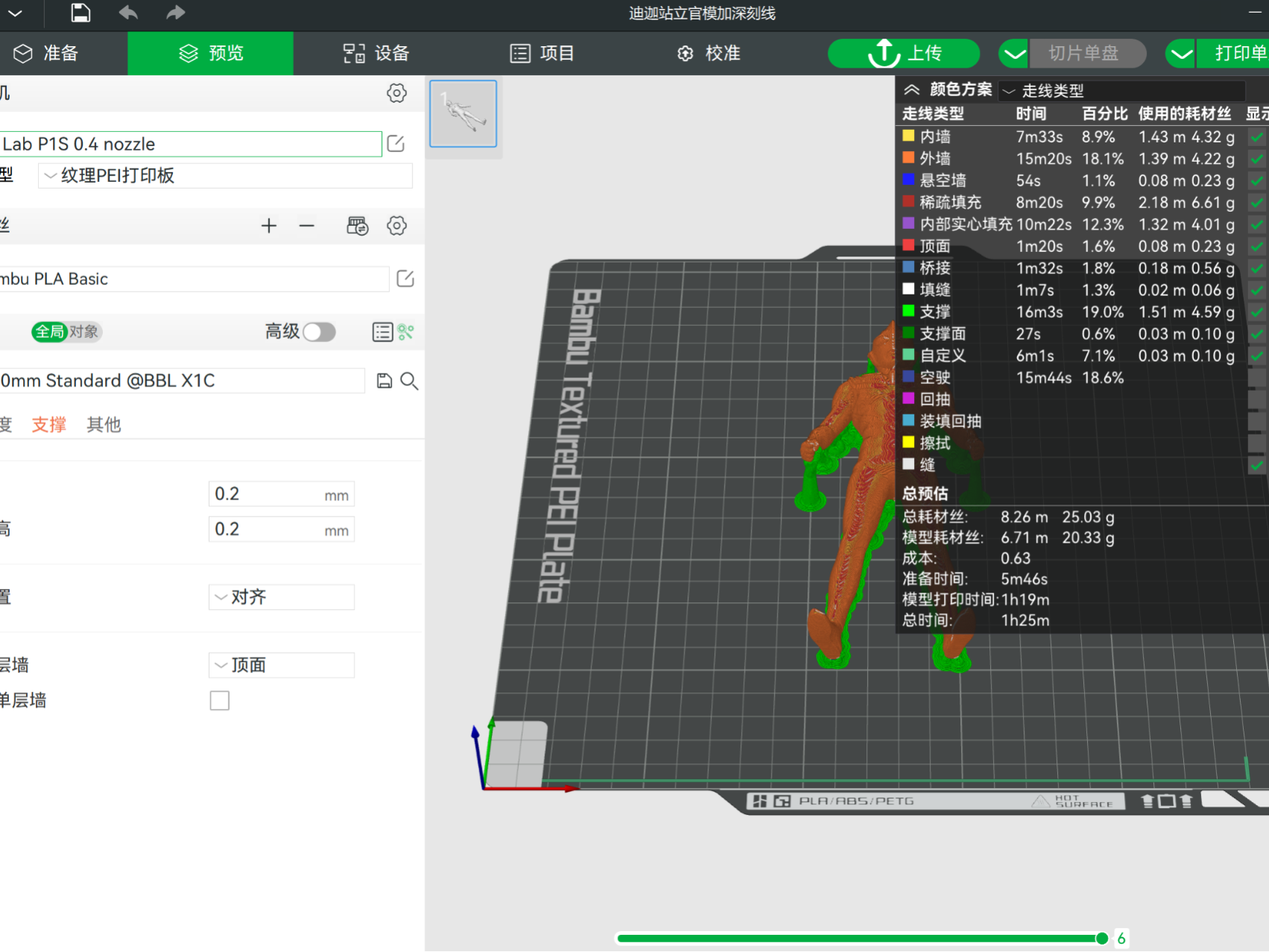The image size is (1269, 952).
Task: Open the 纹理PEI打印板 plate type dropdown
Action: click(x=225, y=176)
